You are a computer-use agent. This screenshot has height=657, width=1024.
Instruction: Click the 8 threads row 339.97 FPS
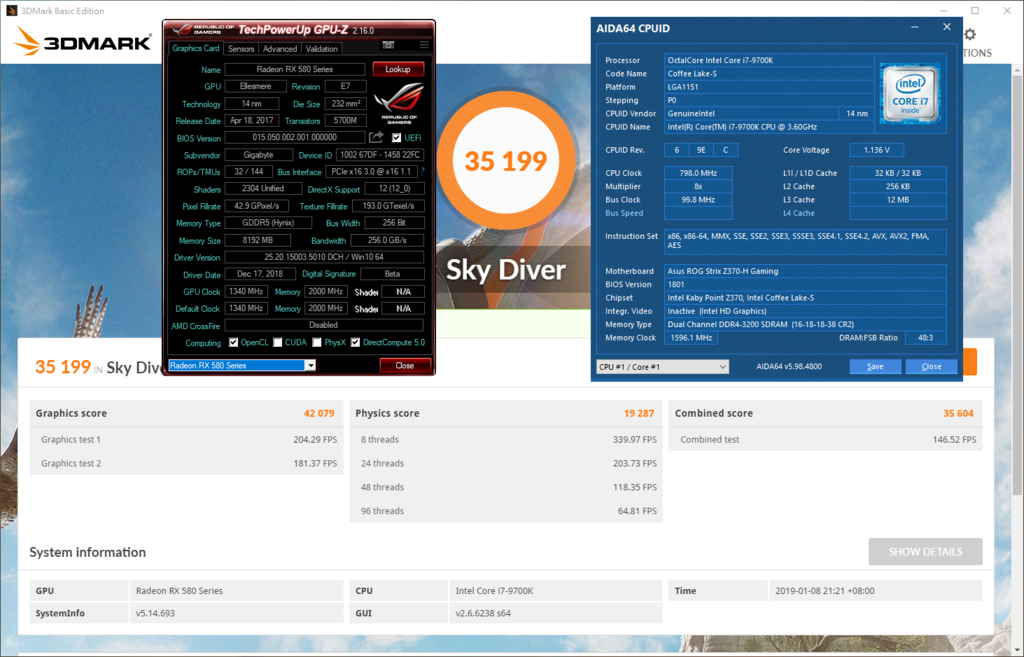(x=506, y=440)
